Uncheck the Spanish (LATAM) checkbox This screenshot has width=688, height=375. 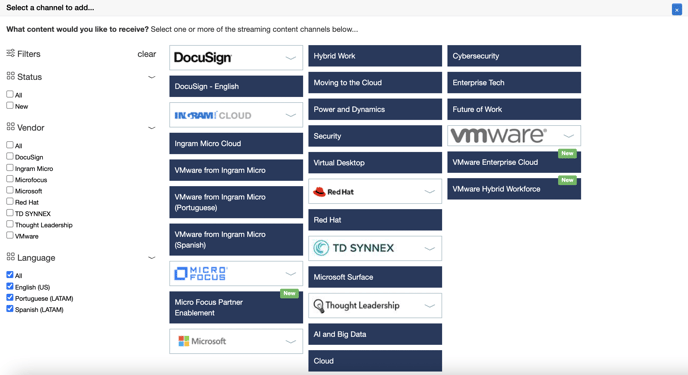pos(10,309)
